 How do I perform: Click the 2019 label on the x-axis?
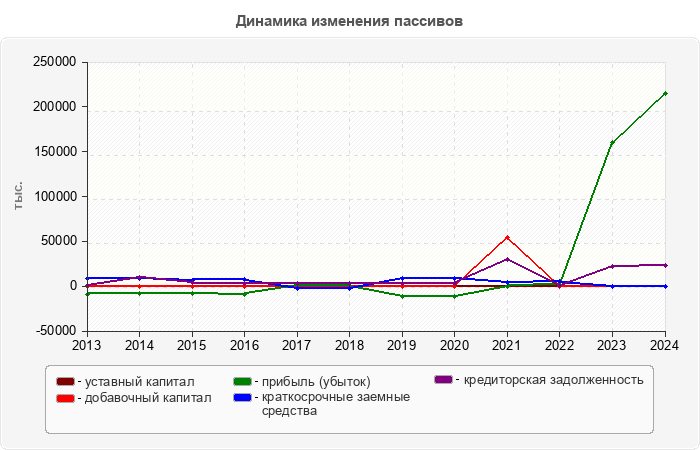coord(402,345)
